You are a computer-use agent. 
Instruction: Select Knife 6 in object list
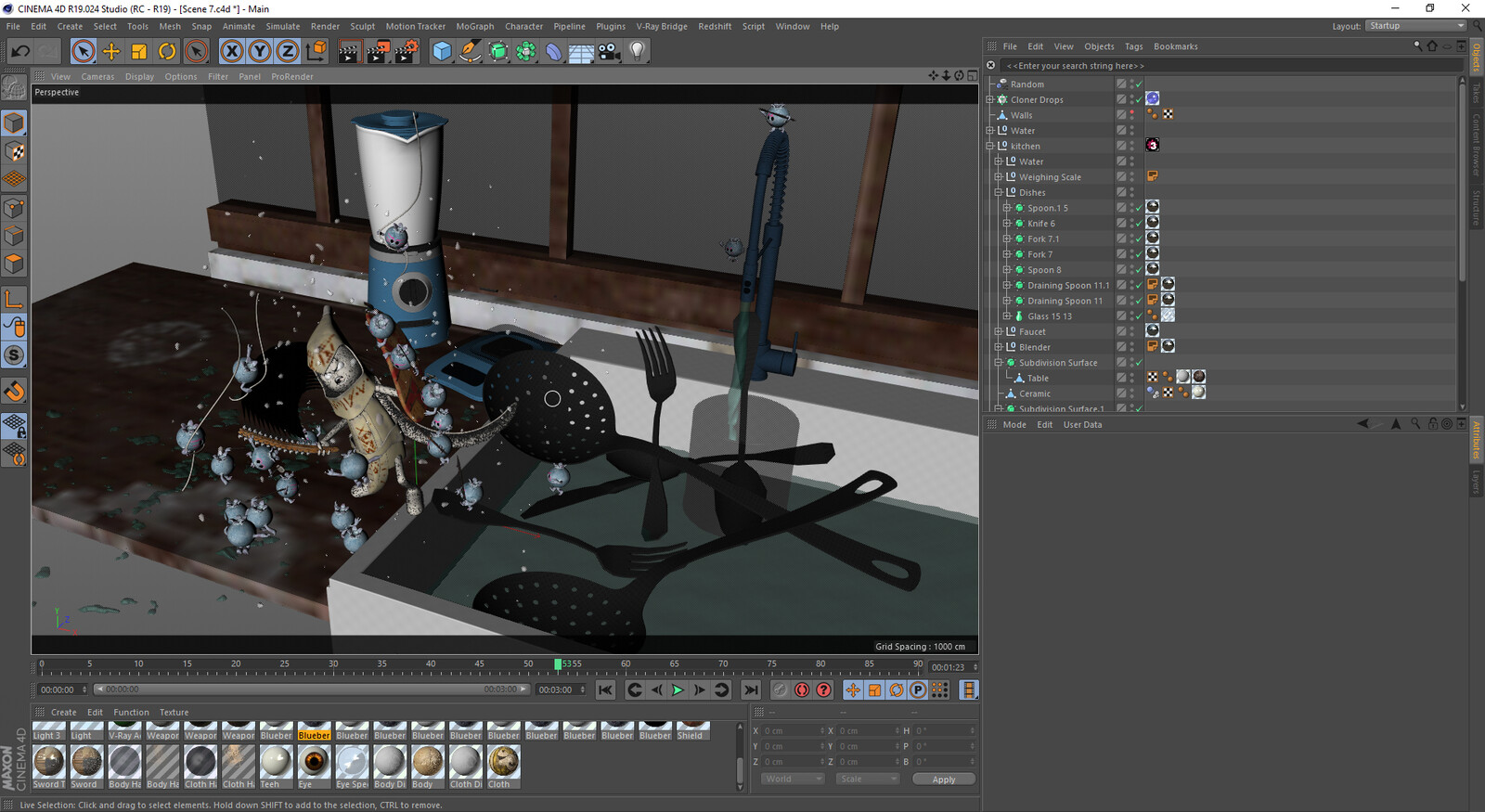1040,224
